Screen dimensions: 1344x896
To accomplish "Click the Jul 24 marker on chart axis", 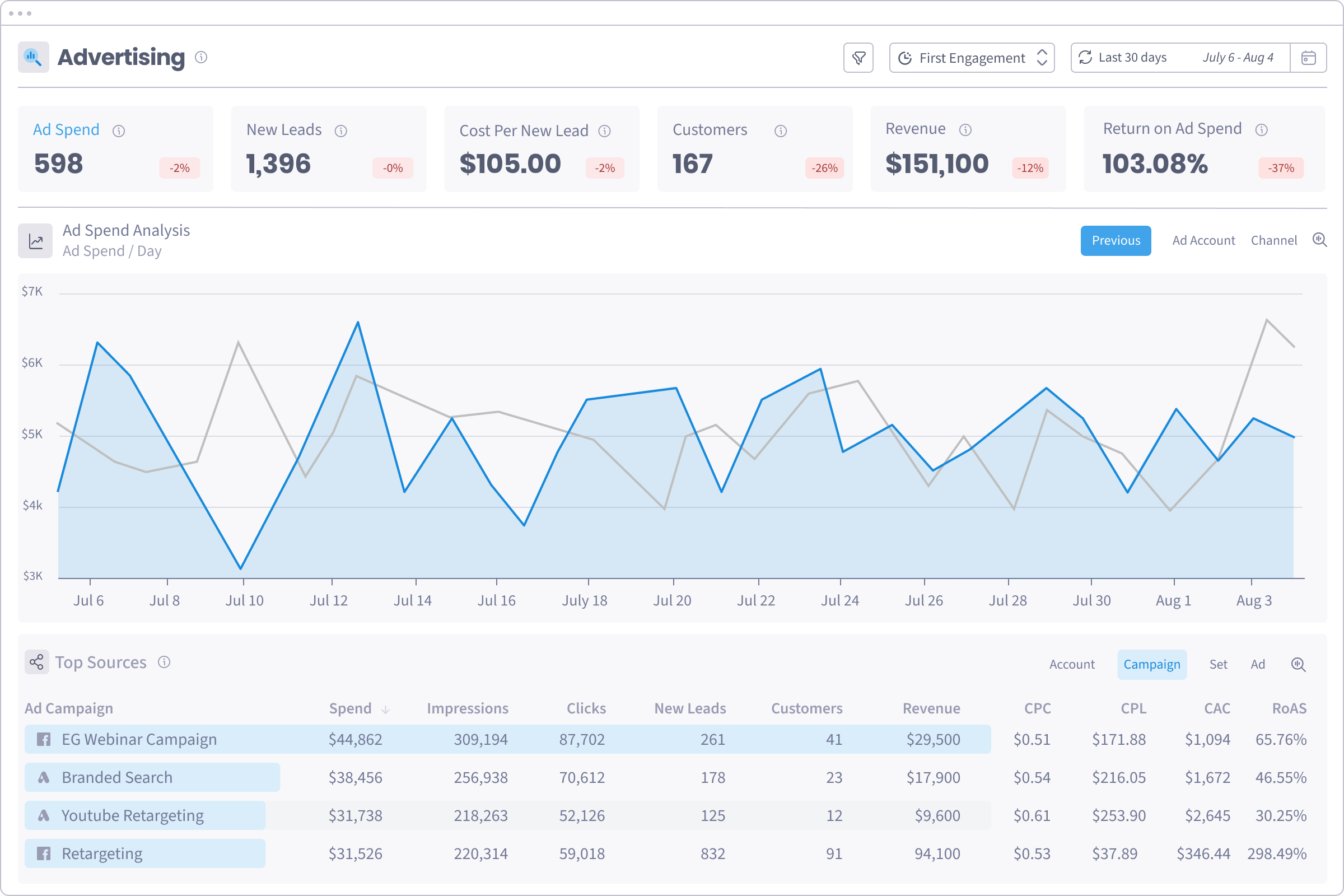I will [840, 600].
